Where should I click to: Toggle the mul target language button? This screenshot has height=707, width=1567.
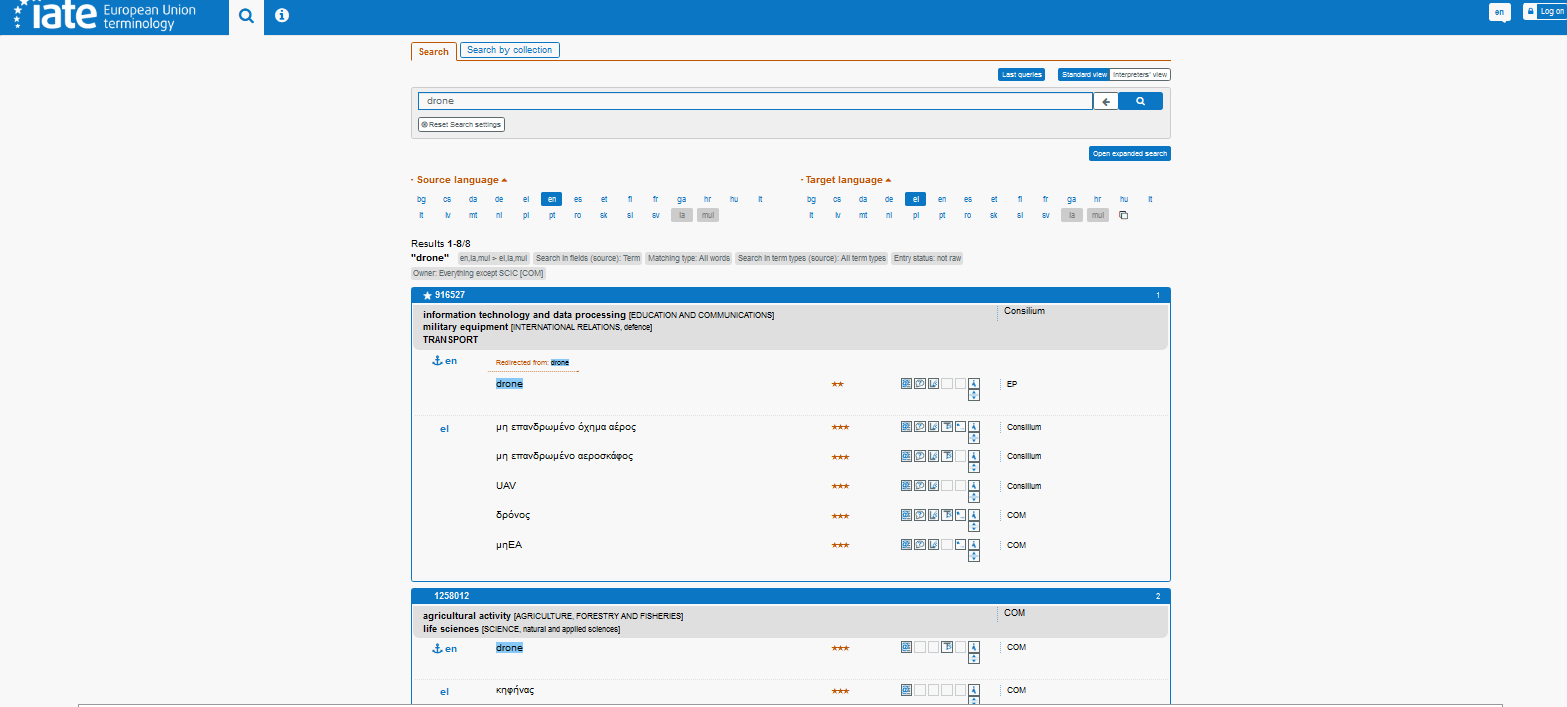click(x=1098, y=215)
